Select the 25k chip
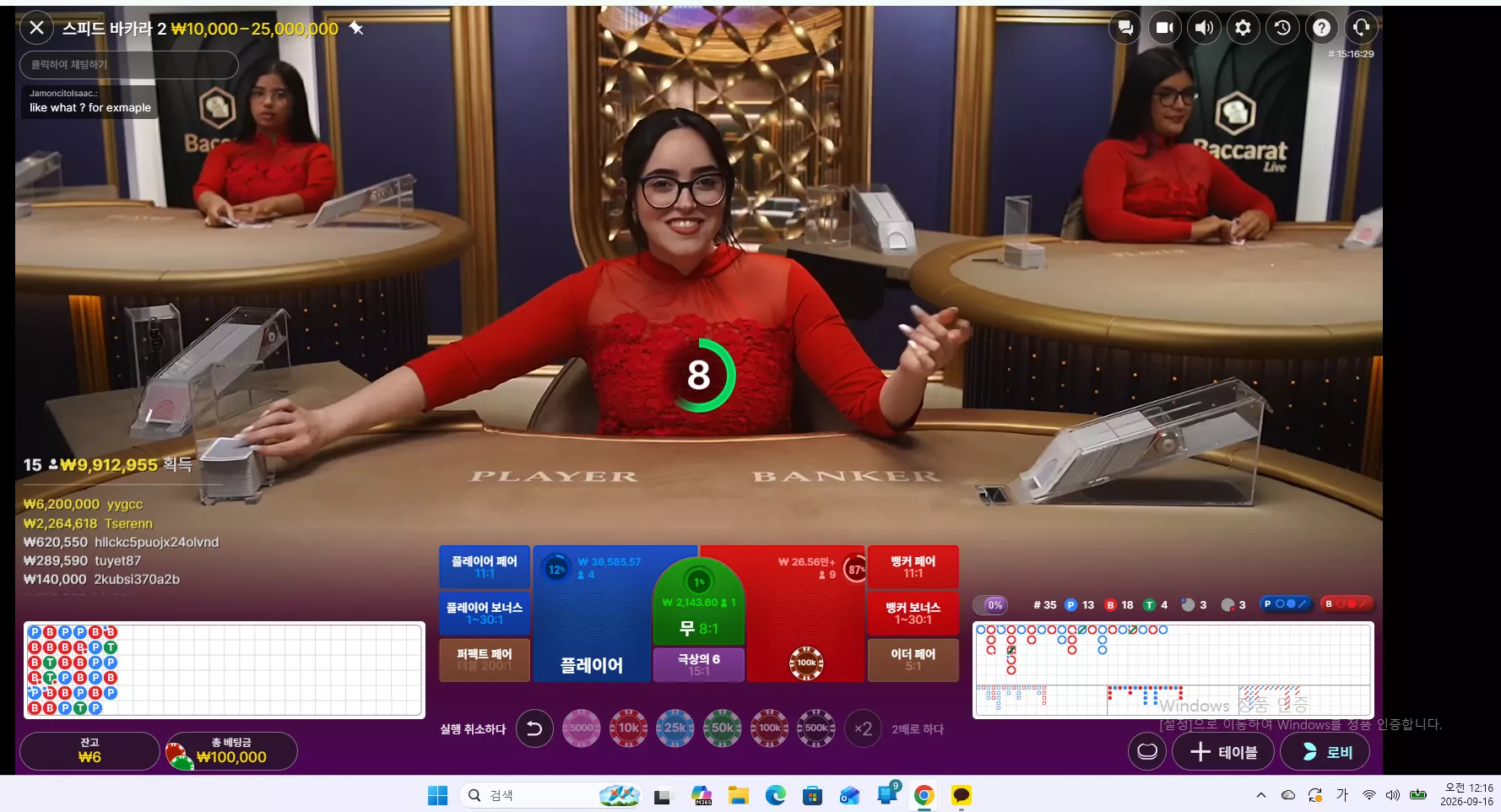The image size is (1501, 812). pyautogui.click(x=675, y=728)
